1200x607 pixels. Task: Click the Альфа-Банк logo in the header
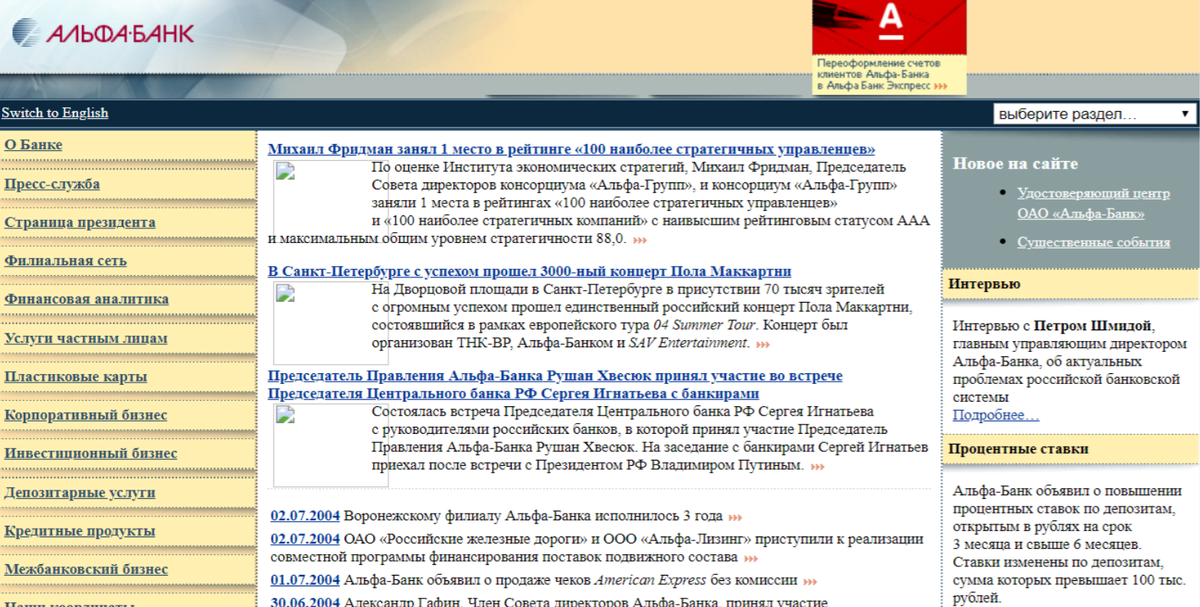[x=102, y=33]
